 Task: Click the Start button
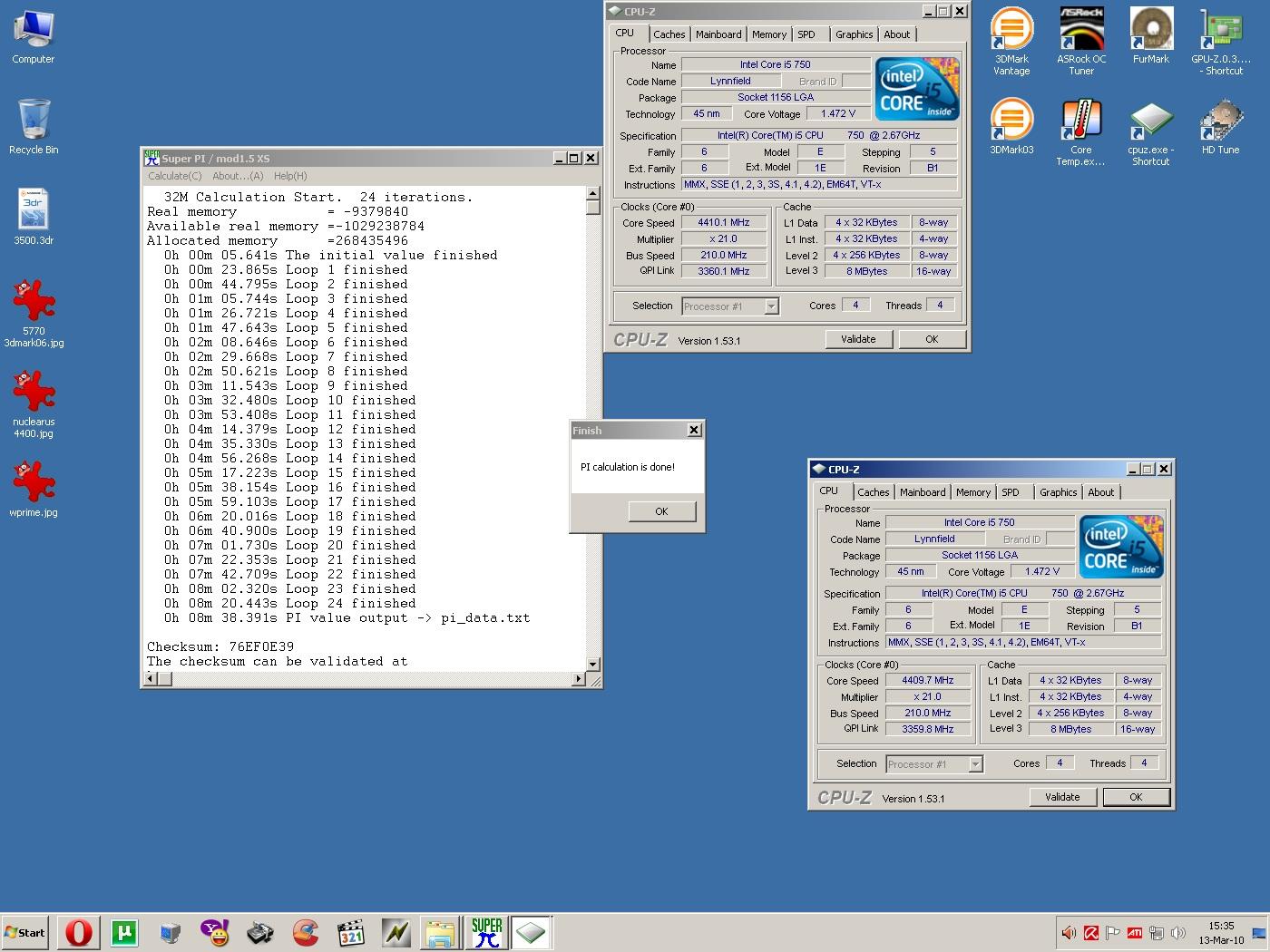(x=25, y=932)
